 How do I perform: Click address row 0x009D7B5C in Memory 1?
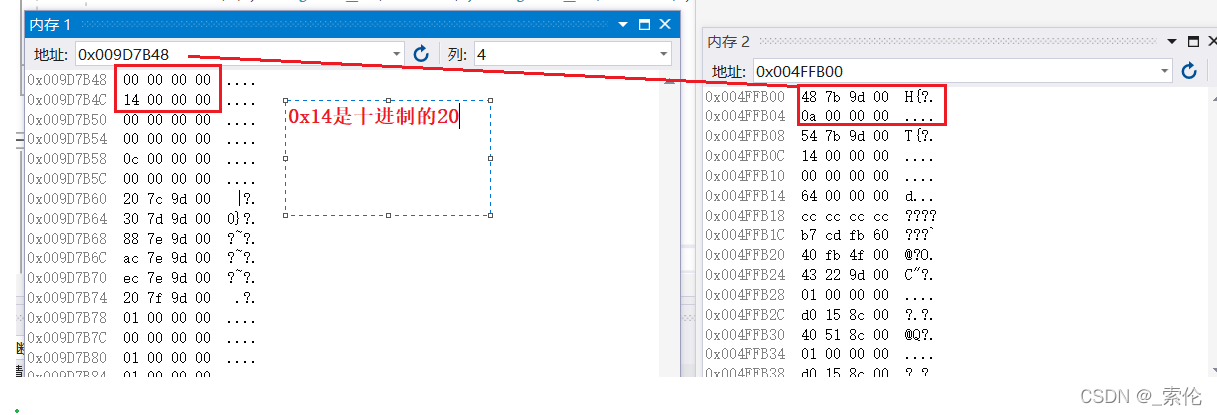tap(142, 179)
